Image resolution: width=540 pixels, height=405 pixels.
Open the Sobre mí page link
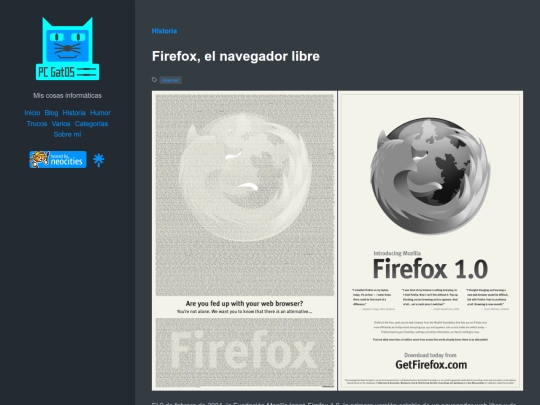pyautogui.click(x=68, y=135)
